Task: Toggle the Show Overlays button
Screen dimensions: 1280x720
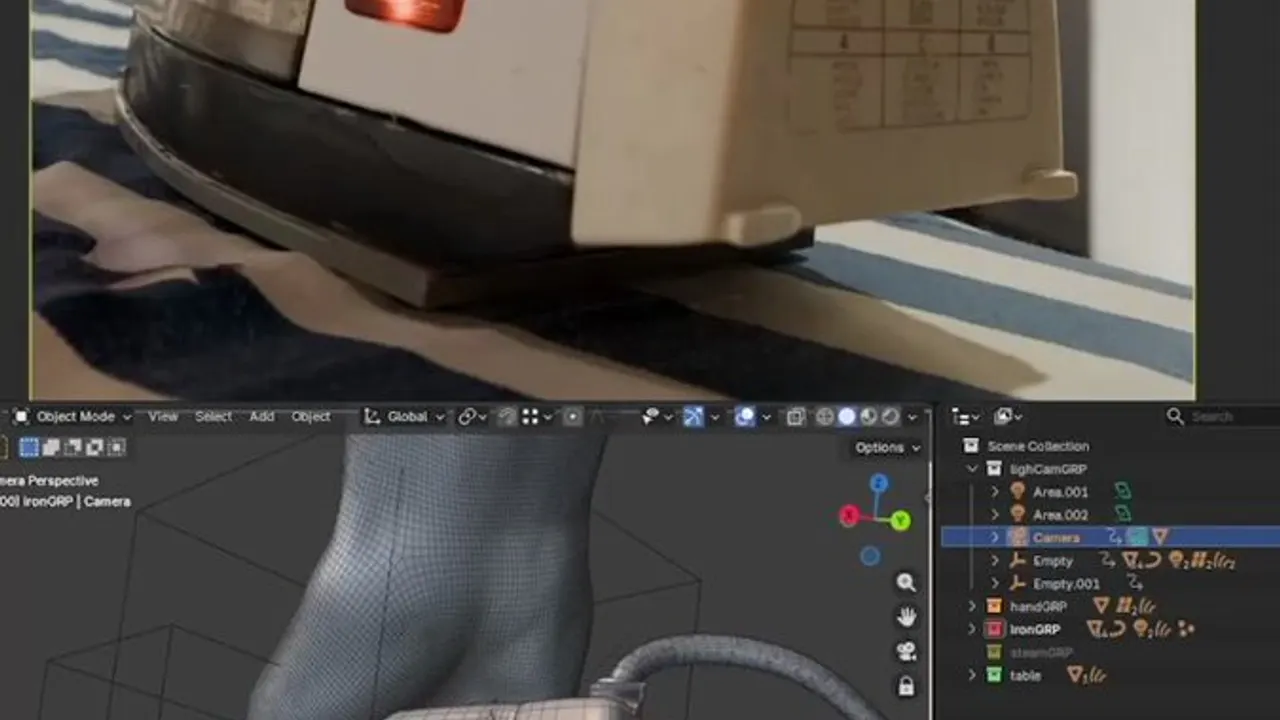Action: click(x=744, y=417)
